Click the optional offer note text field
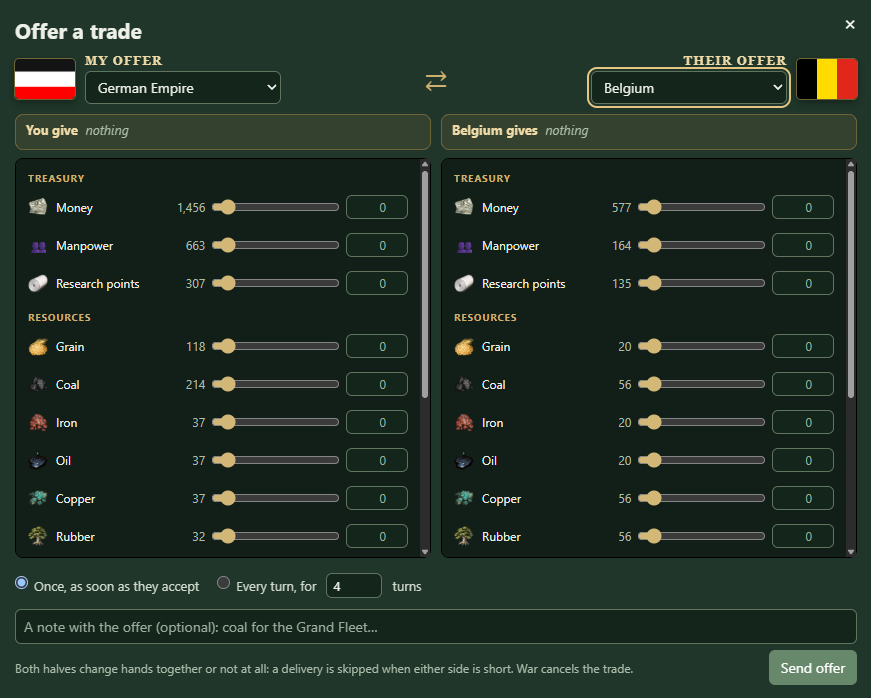 click(436, 627)
